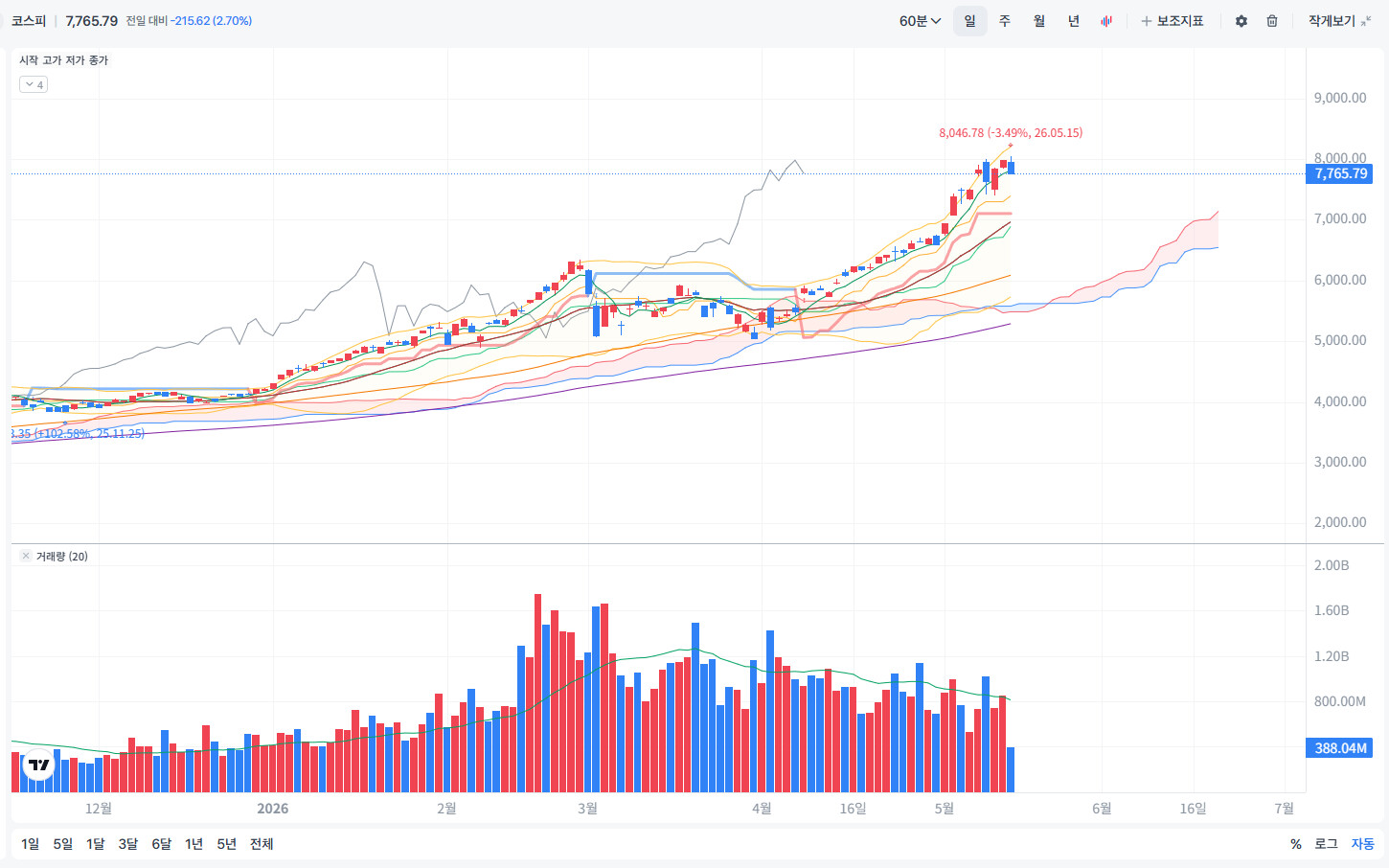
Task: Toggle logarithmic scale (로그)
Action: tap(1326, 844)
